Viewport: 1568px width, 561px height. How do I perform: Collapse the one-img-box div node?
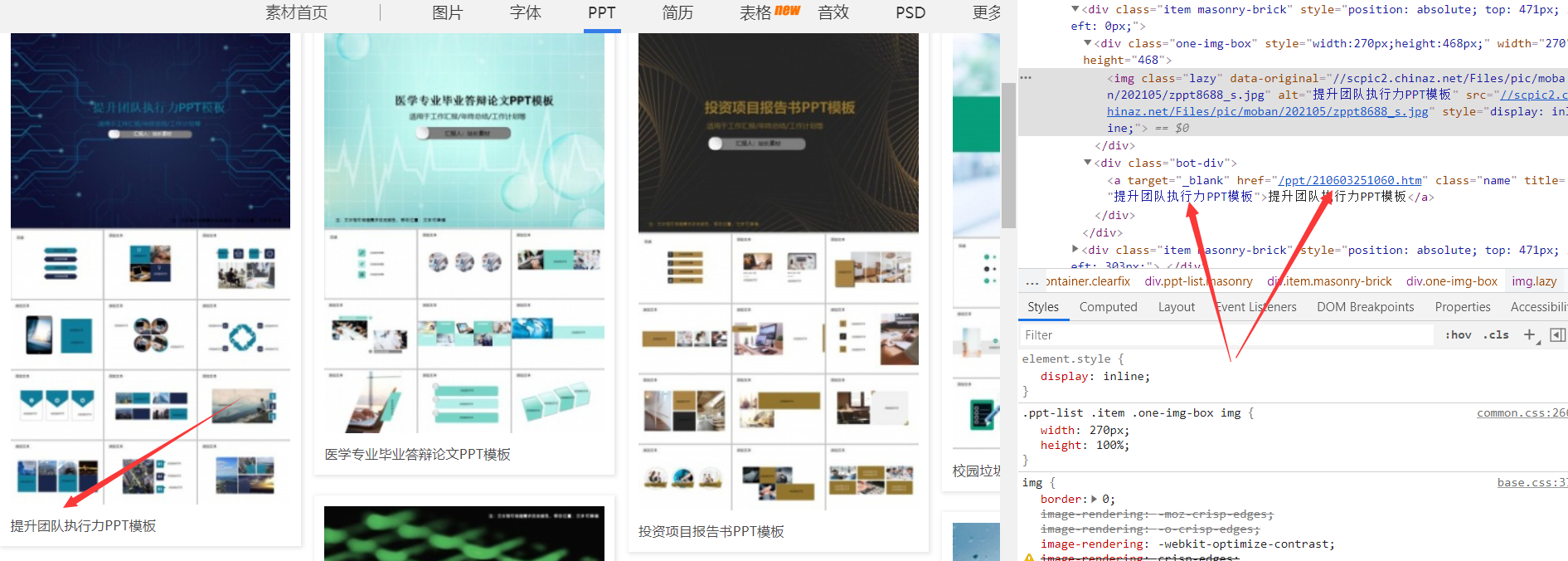click(x=1088, y=43)
